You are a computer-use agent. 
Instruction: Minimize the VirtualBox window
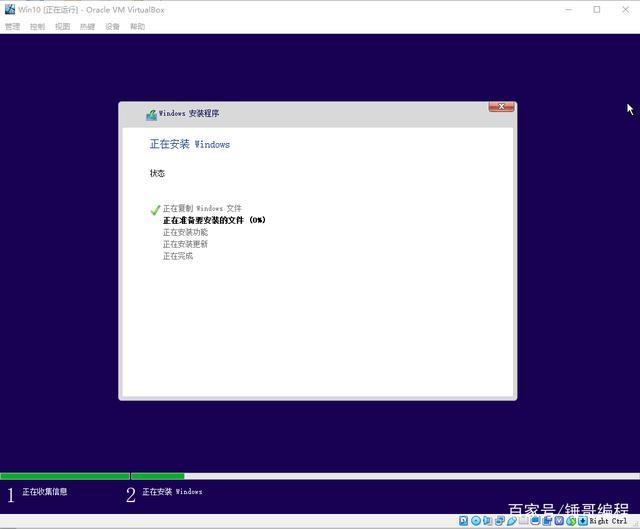569,10
